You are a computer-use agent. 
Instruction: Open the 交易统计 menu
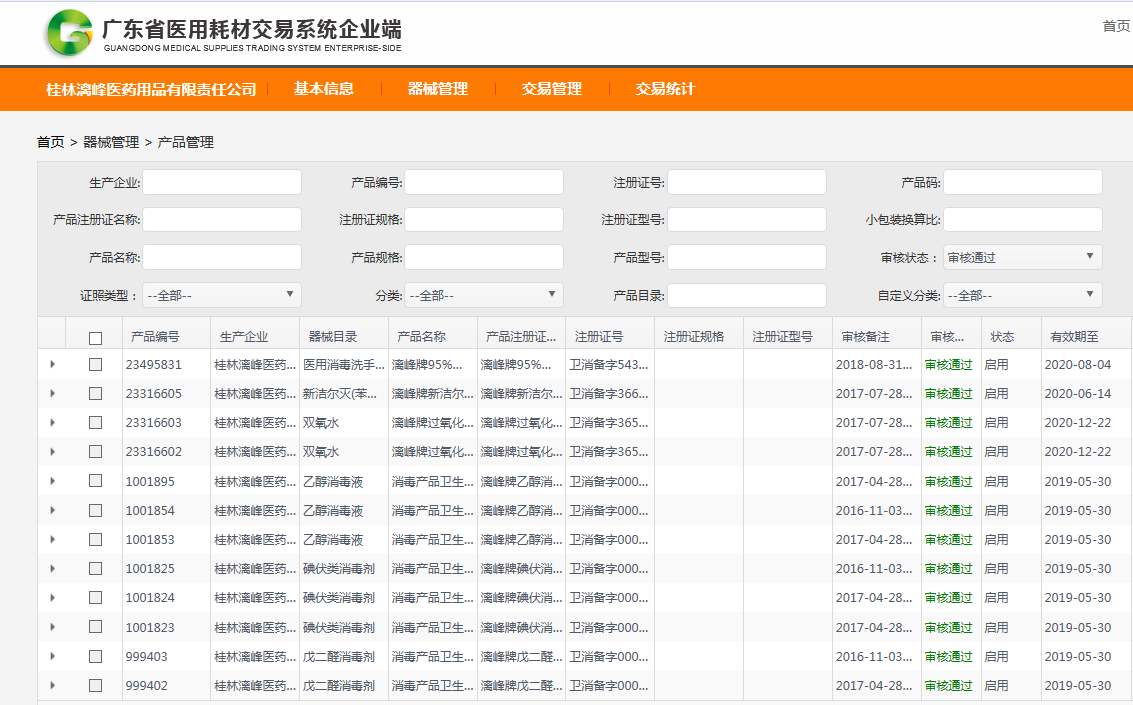pos(665,89)
